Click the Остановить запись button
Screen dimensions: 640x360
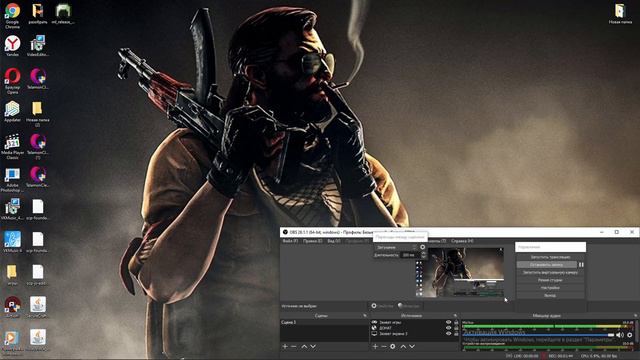tap(547, 265)
